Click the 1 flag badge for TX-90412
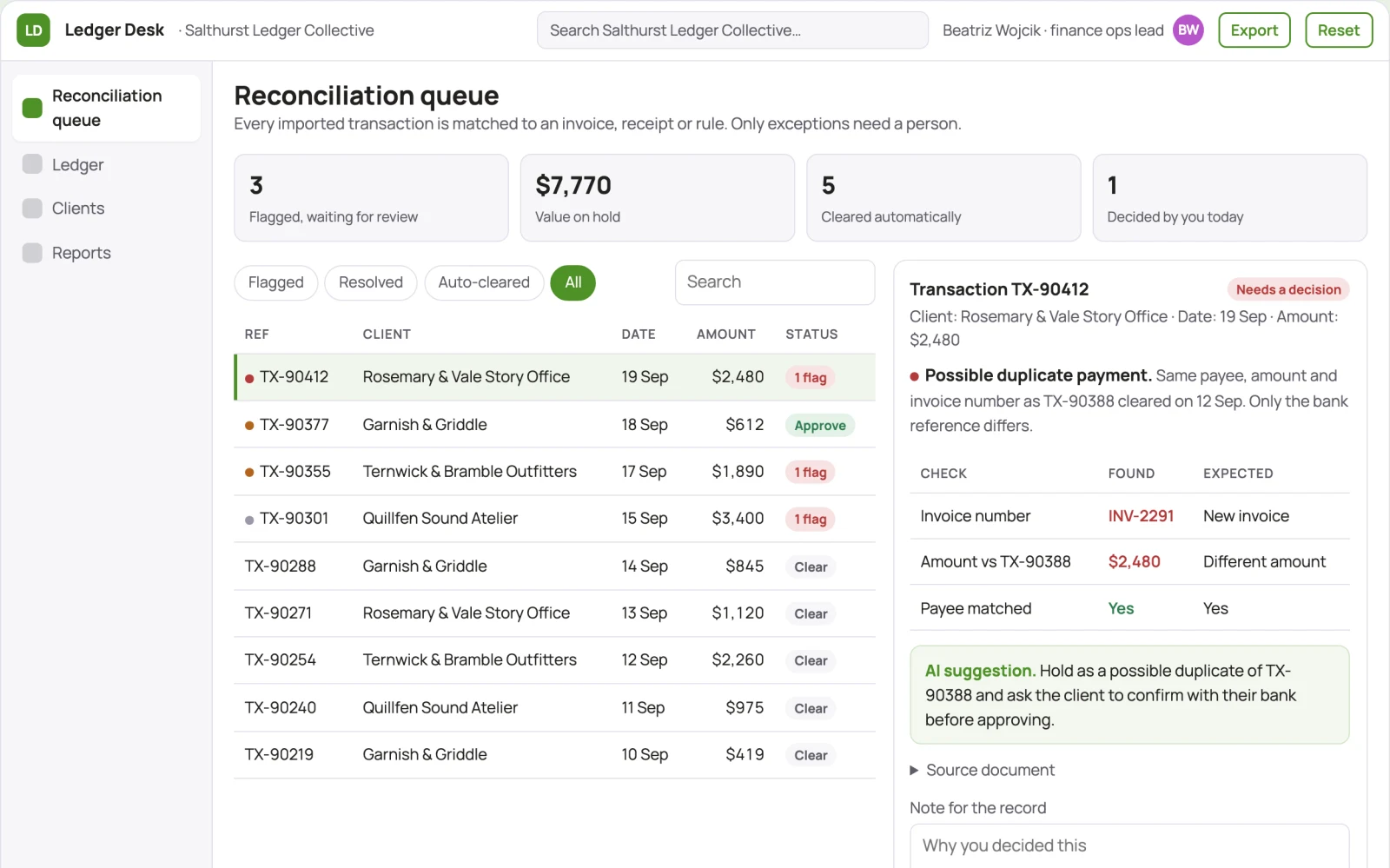 [x=811, y=378]
